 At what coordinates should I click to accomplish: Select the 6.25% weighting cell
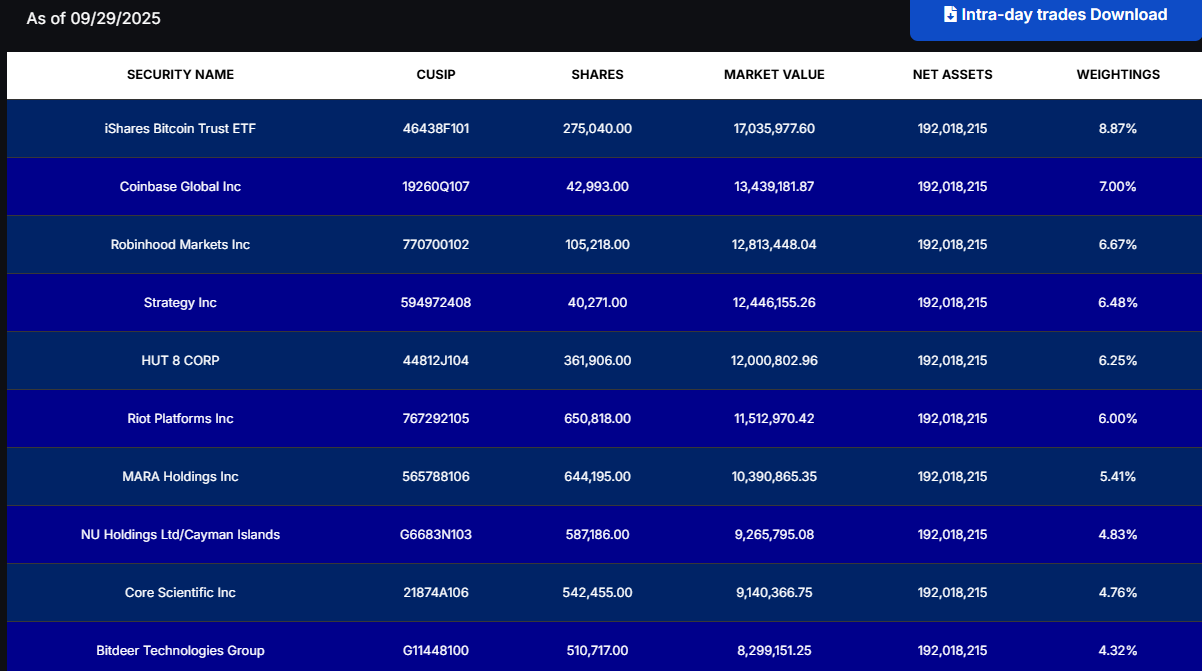(1118, 361)
